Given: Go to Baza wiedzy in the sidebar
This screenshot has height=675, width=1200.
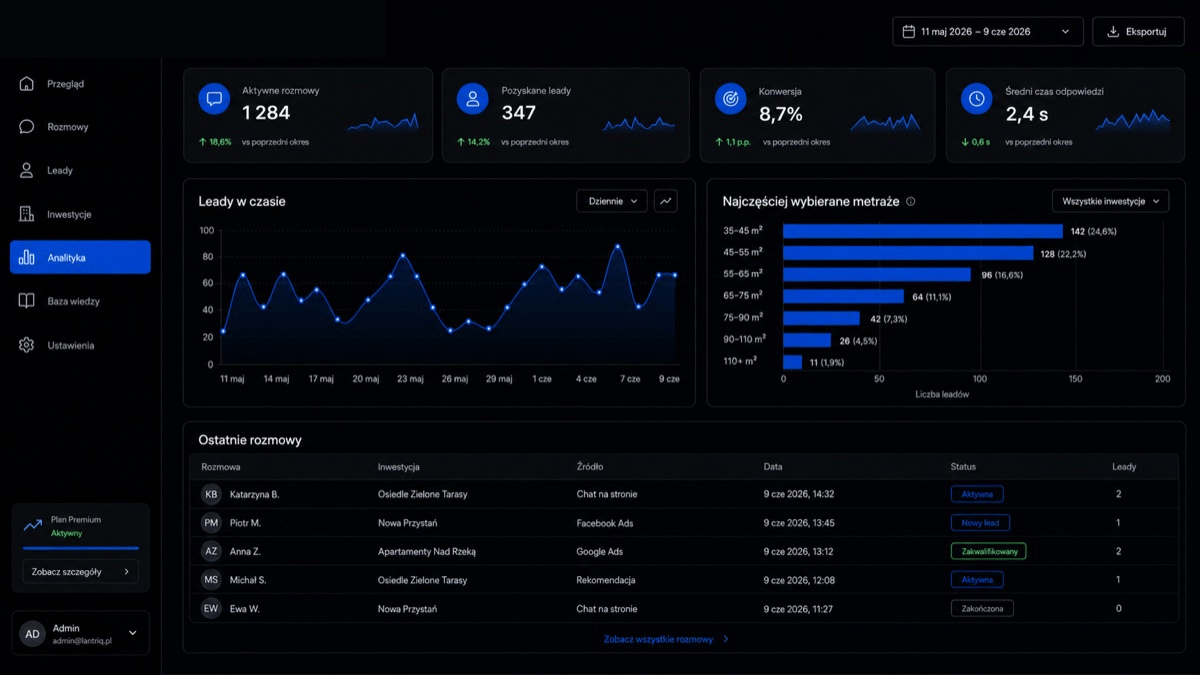Looking at the screenshot, I should tap(80, 301).
